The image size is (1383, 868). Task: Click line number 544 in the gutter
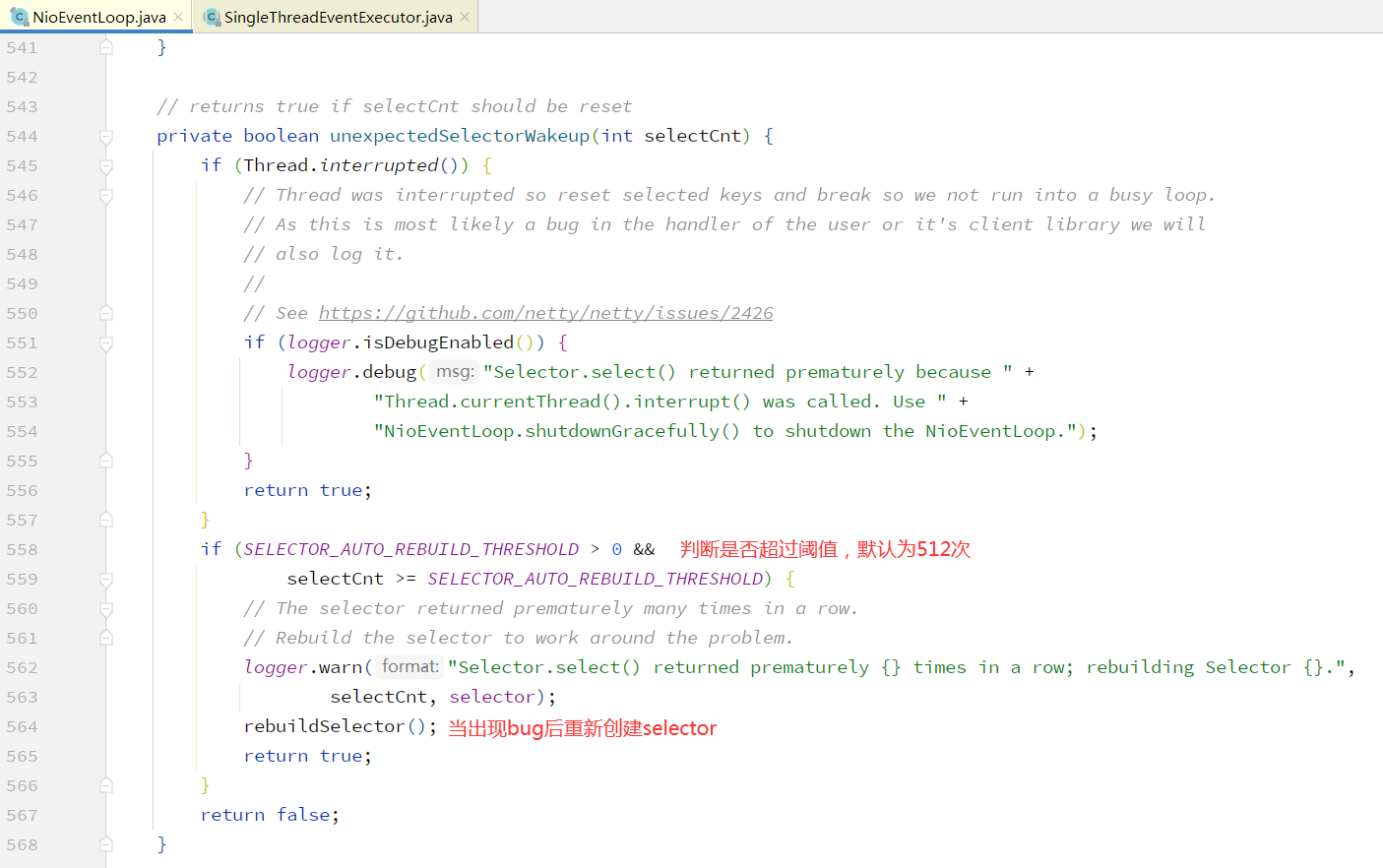pyautogui.click(x=22, y=136)
